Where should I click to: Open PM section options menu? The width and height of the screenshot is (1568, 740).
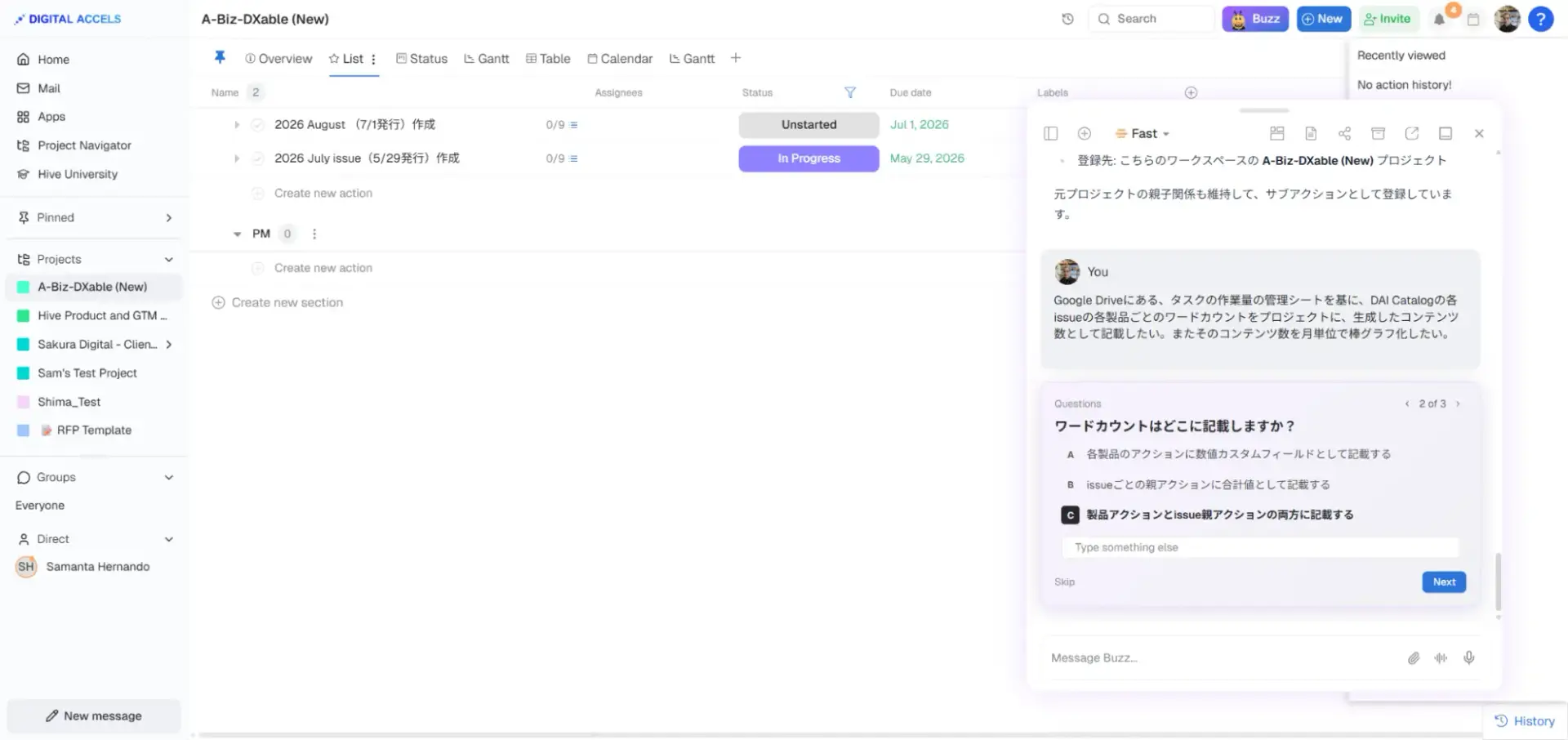pos(314,234)
